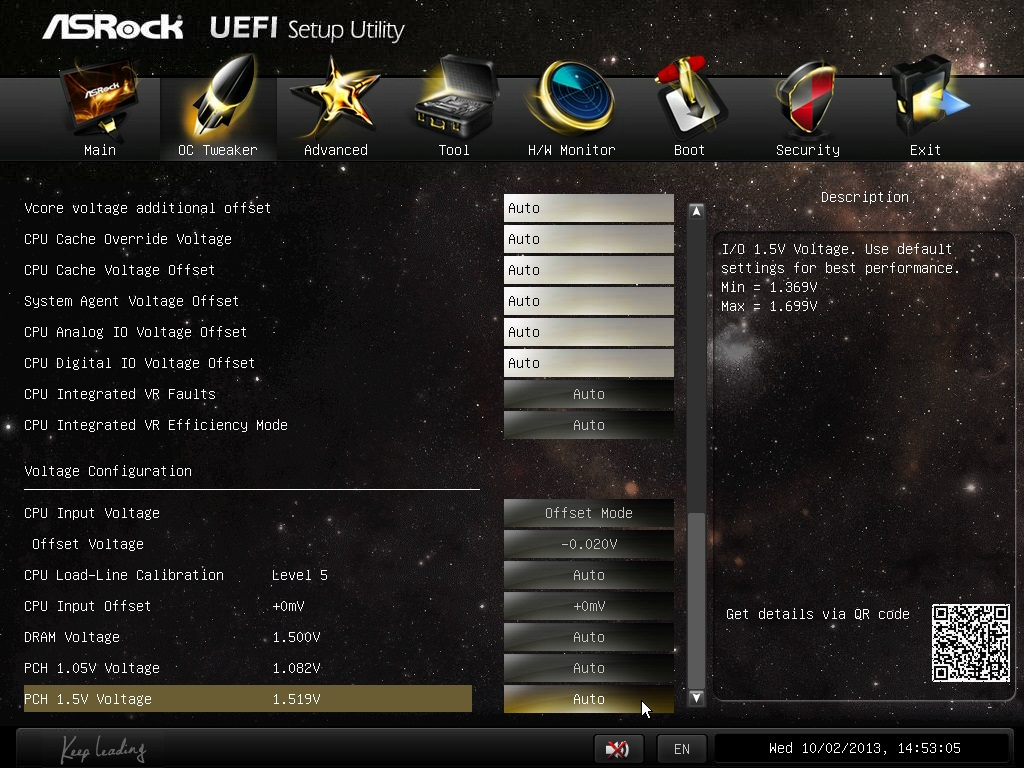Viewport: 1024px width, 768px height.
Task: Open the Advanced star icon
Action: (335, 98)
